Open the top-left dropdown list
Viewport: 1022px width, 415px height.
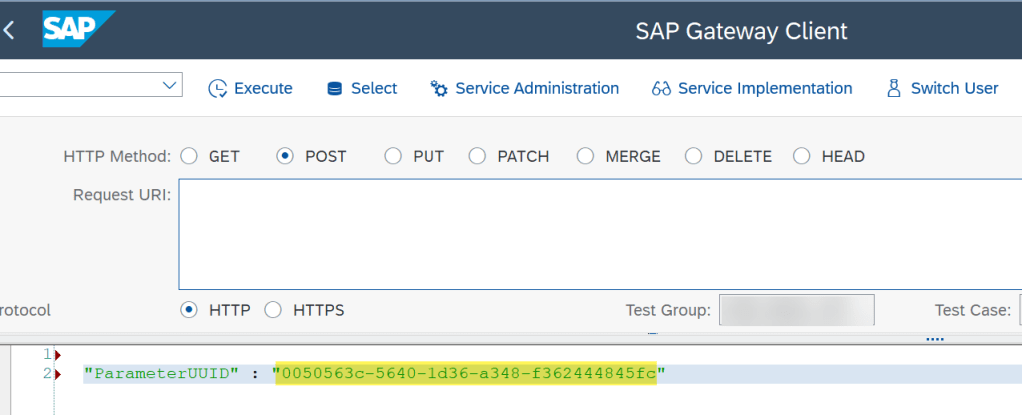(x=169, y=87)
